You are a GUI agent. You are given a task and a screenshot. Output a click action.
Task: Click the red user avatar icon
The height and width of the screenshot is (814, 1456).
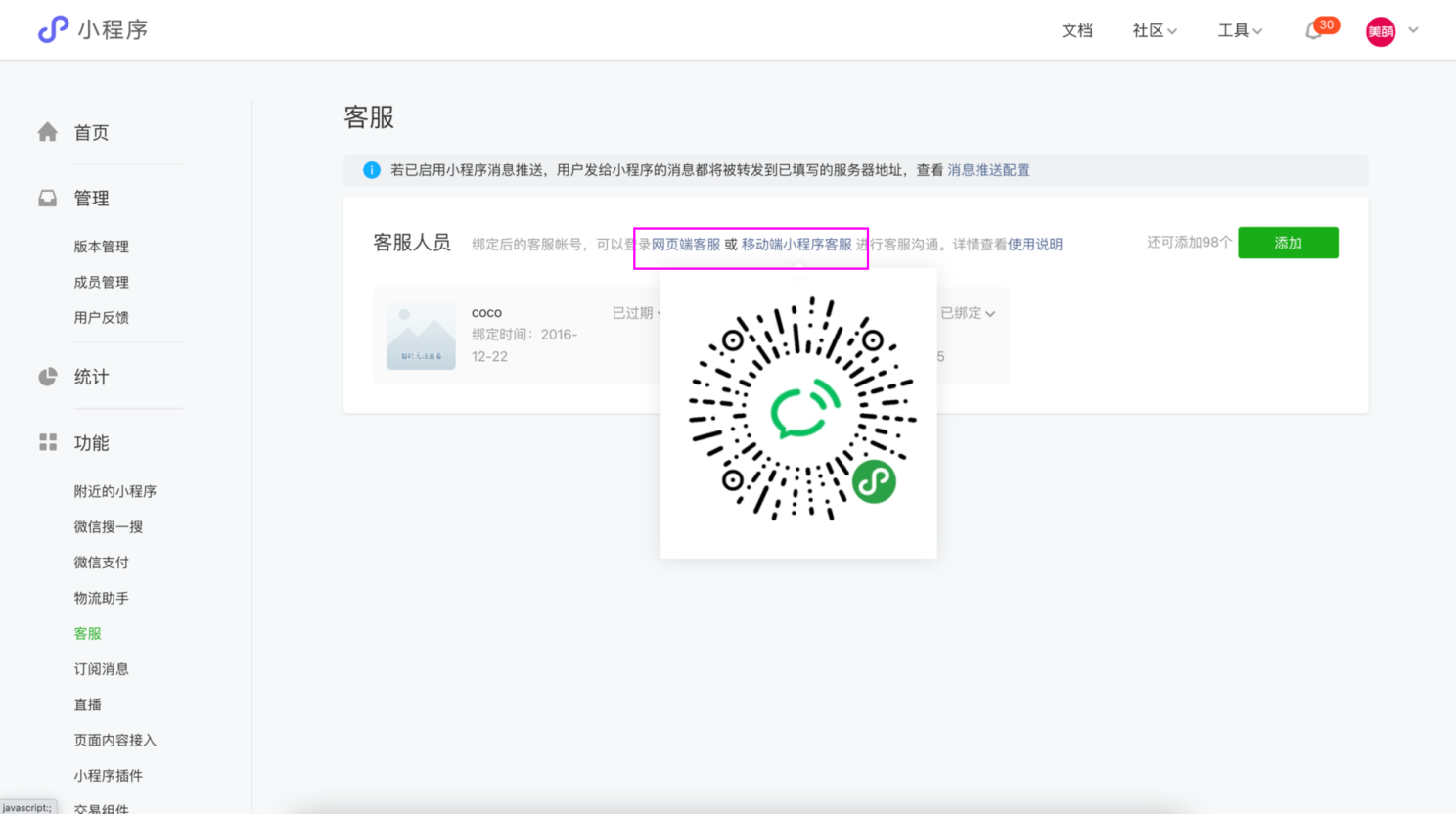(1380, 31)
